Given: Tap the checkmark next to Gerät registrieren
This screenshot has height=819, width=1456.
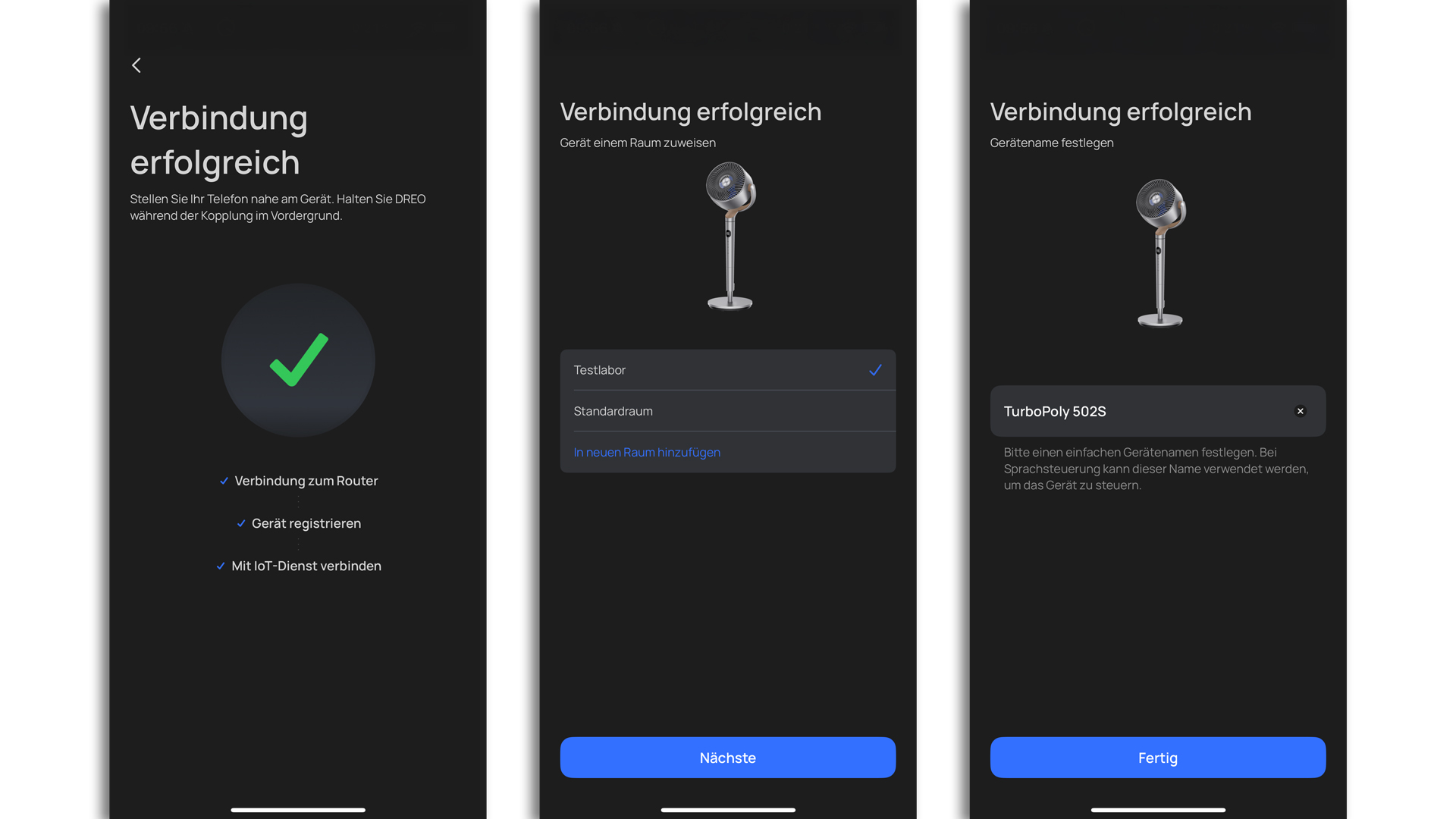Looking at the screenshot, I should pyautogui.click(x=241, y=523).
